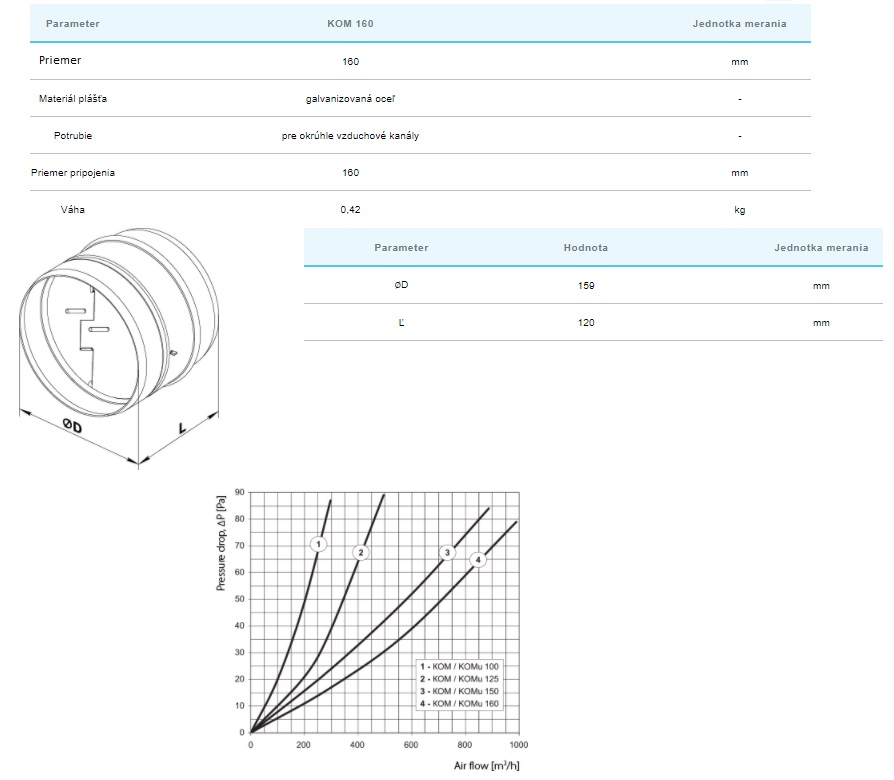Click legend entry '4 - KOM / KOMu 160'

pyautogui.click(x=458, y=703)
